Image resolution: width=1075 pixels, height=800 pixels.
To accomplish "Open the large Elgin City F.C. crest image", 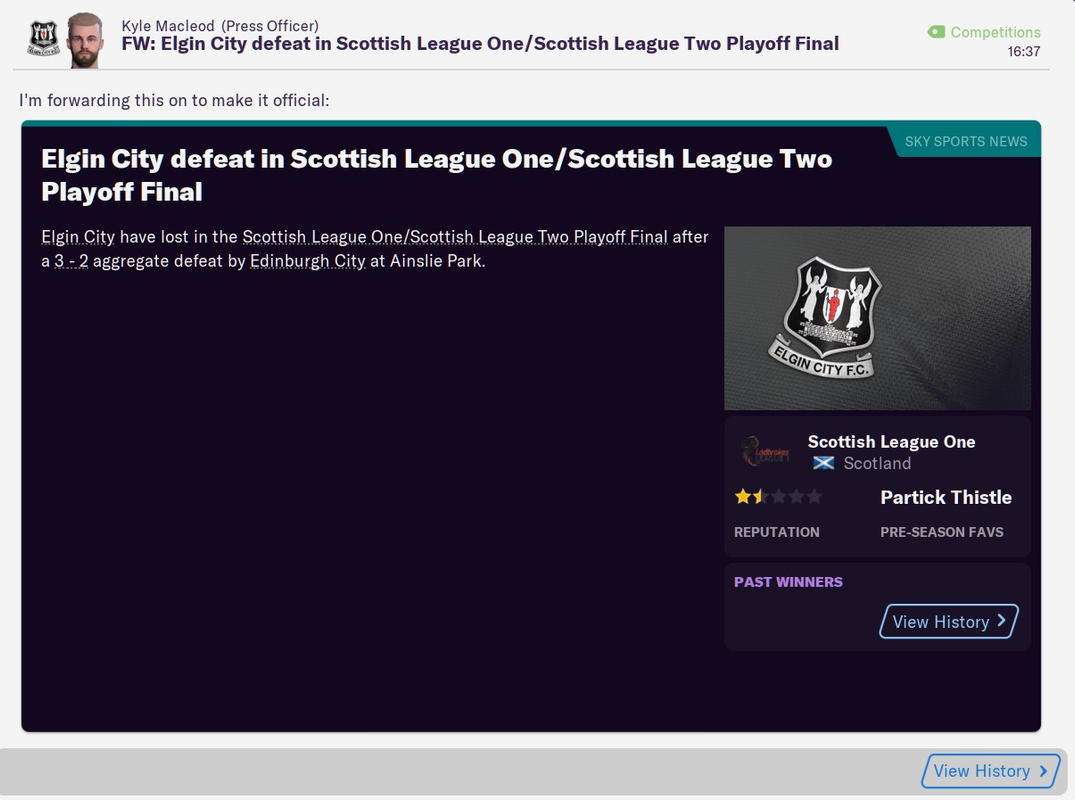I will [878, 318].
